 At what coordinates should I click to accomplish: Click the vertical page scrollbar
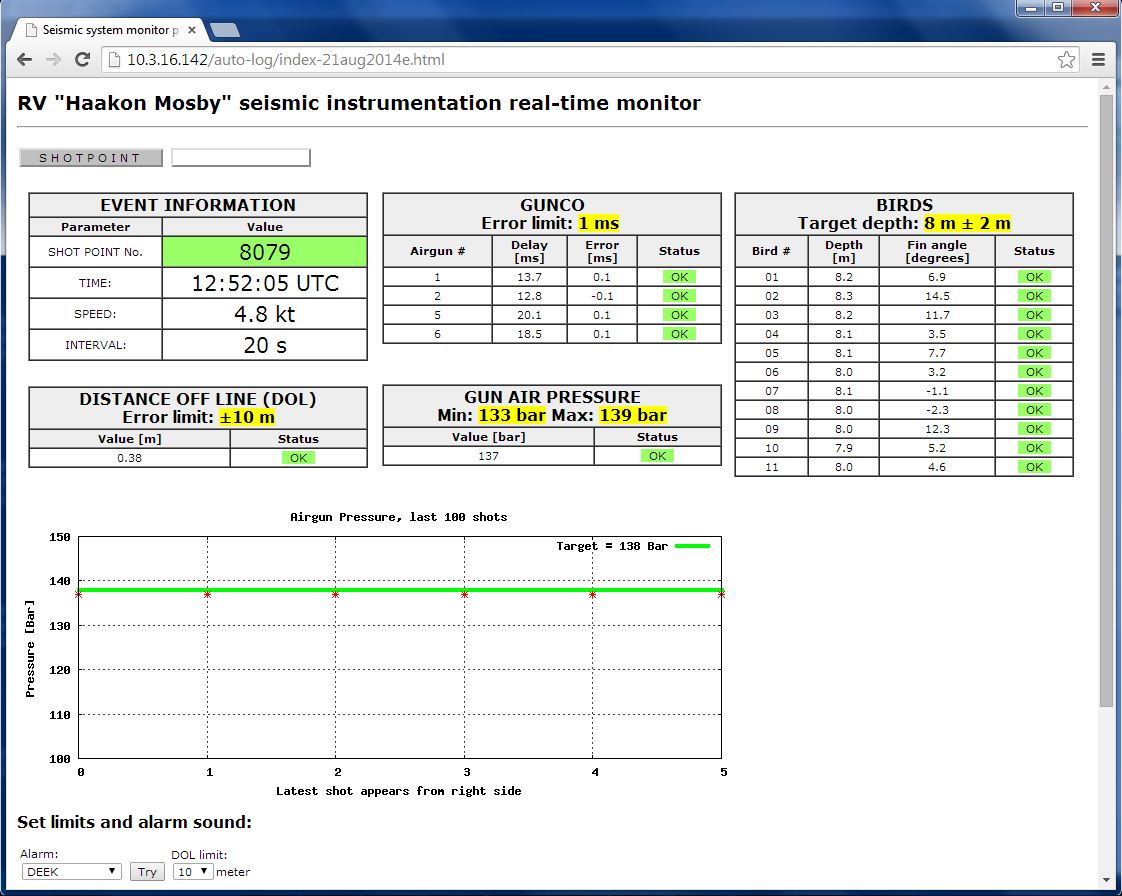(1105, 400)
